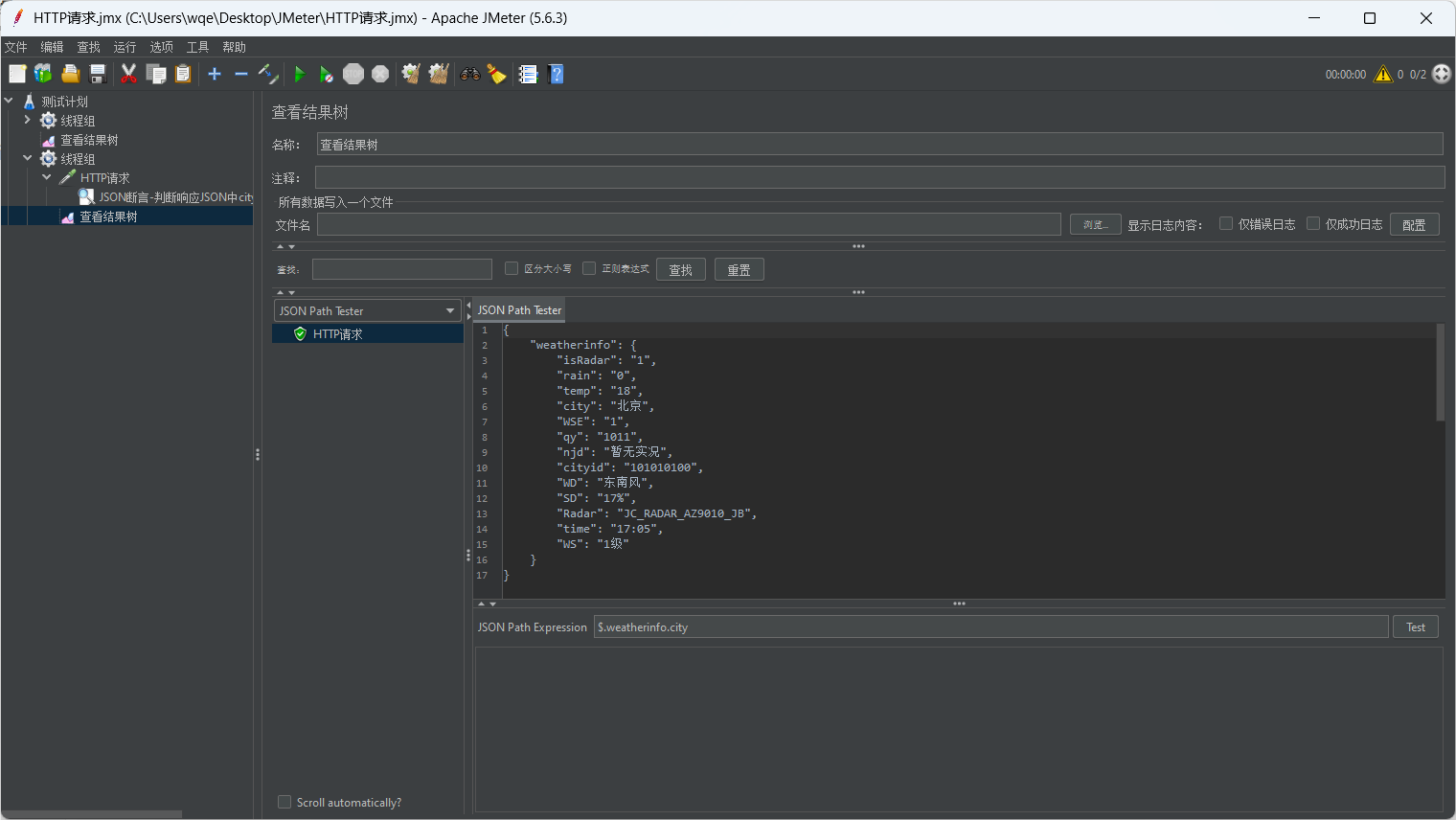
Task: Reset search with the yellow broom icon
Action: [x=497, y=74]
